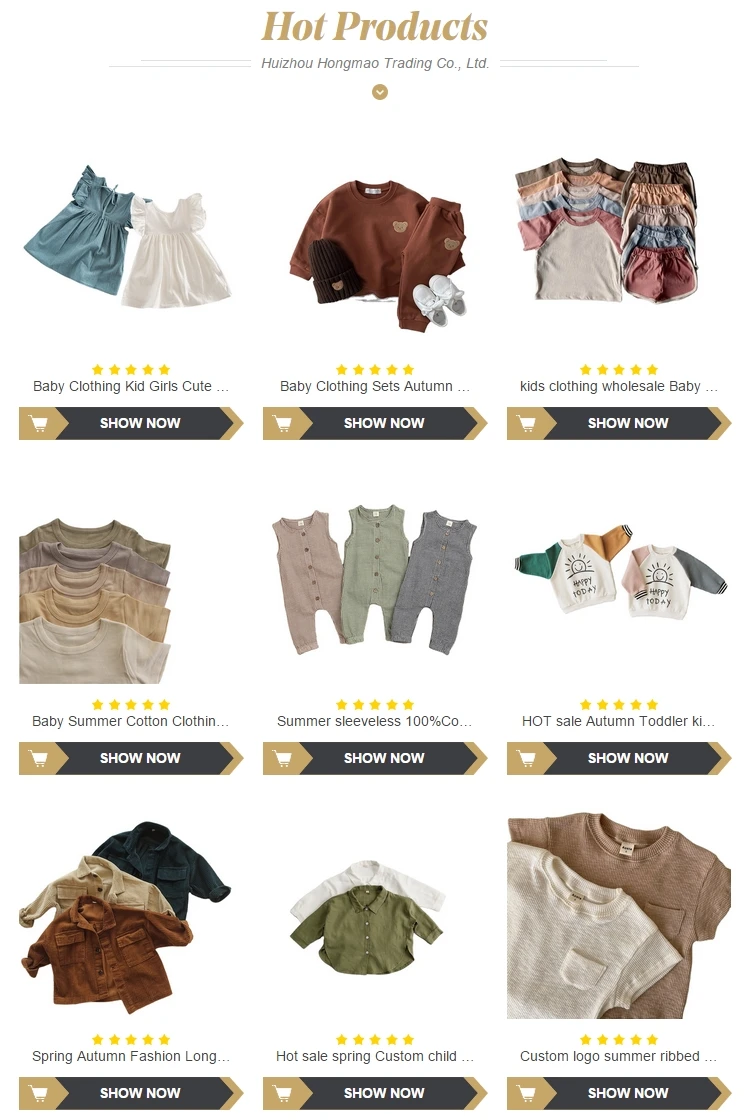View the corduroy jackets product image

click(125, 918)
